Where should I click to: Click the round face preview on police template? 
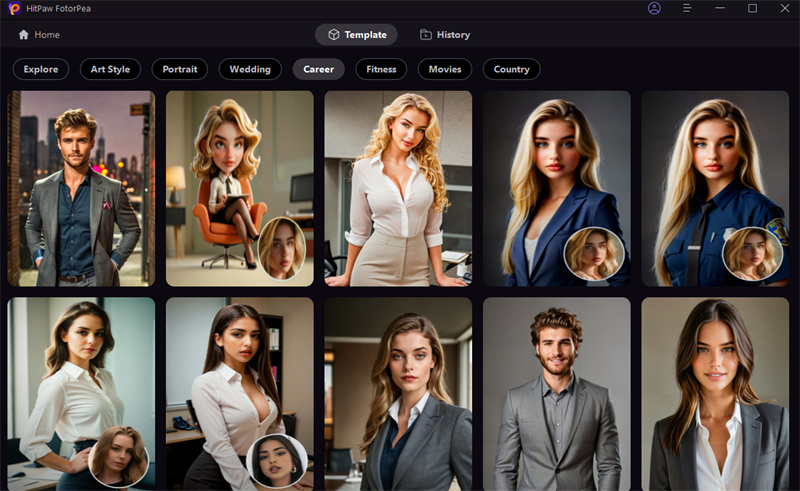coord(753,254)
